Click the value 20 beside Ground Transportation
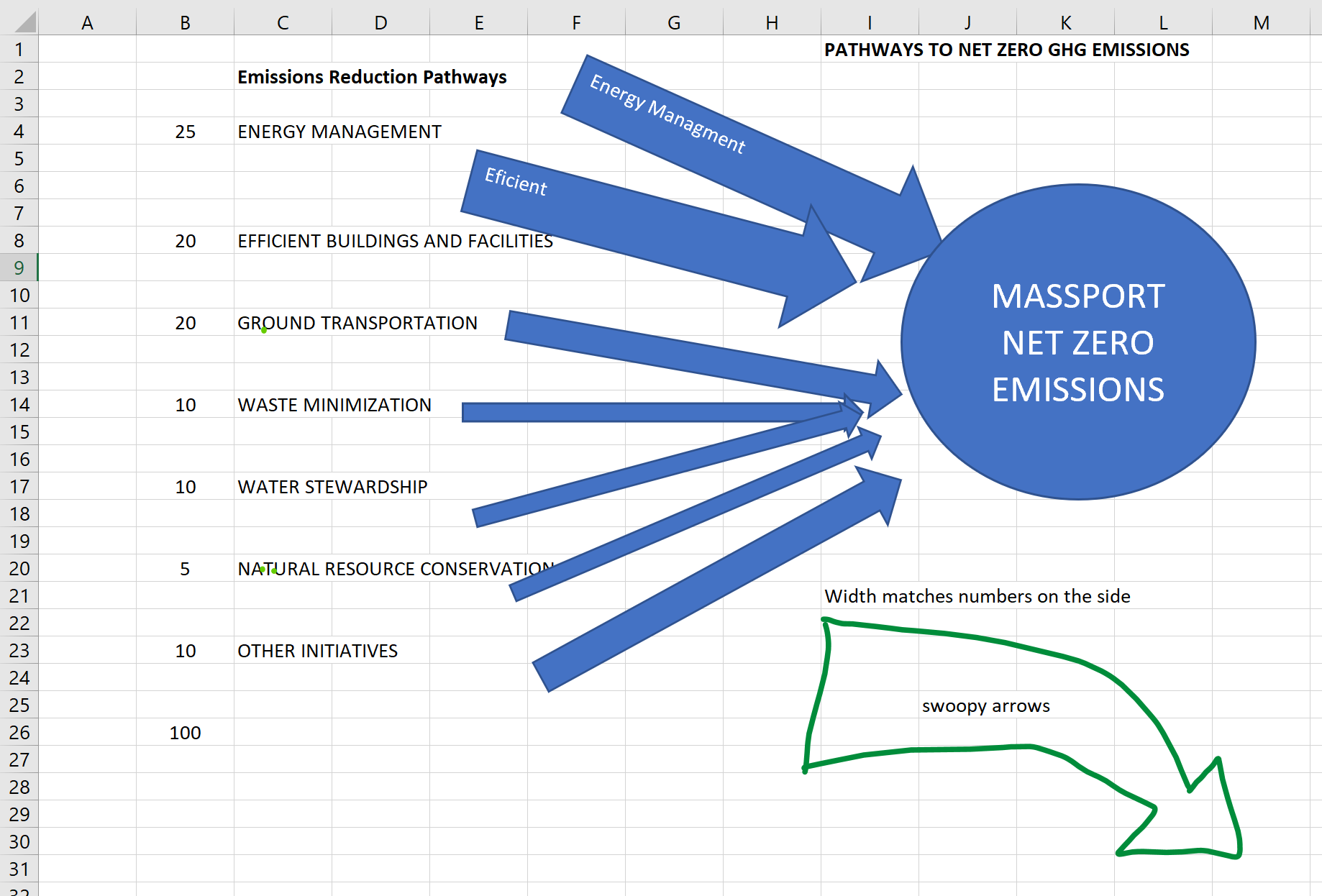The width and height of the screenshot is (1322, 896). (x=185, y=323)
